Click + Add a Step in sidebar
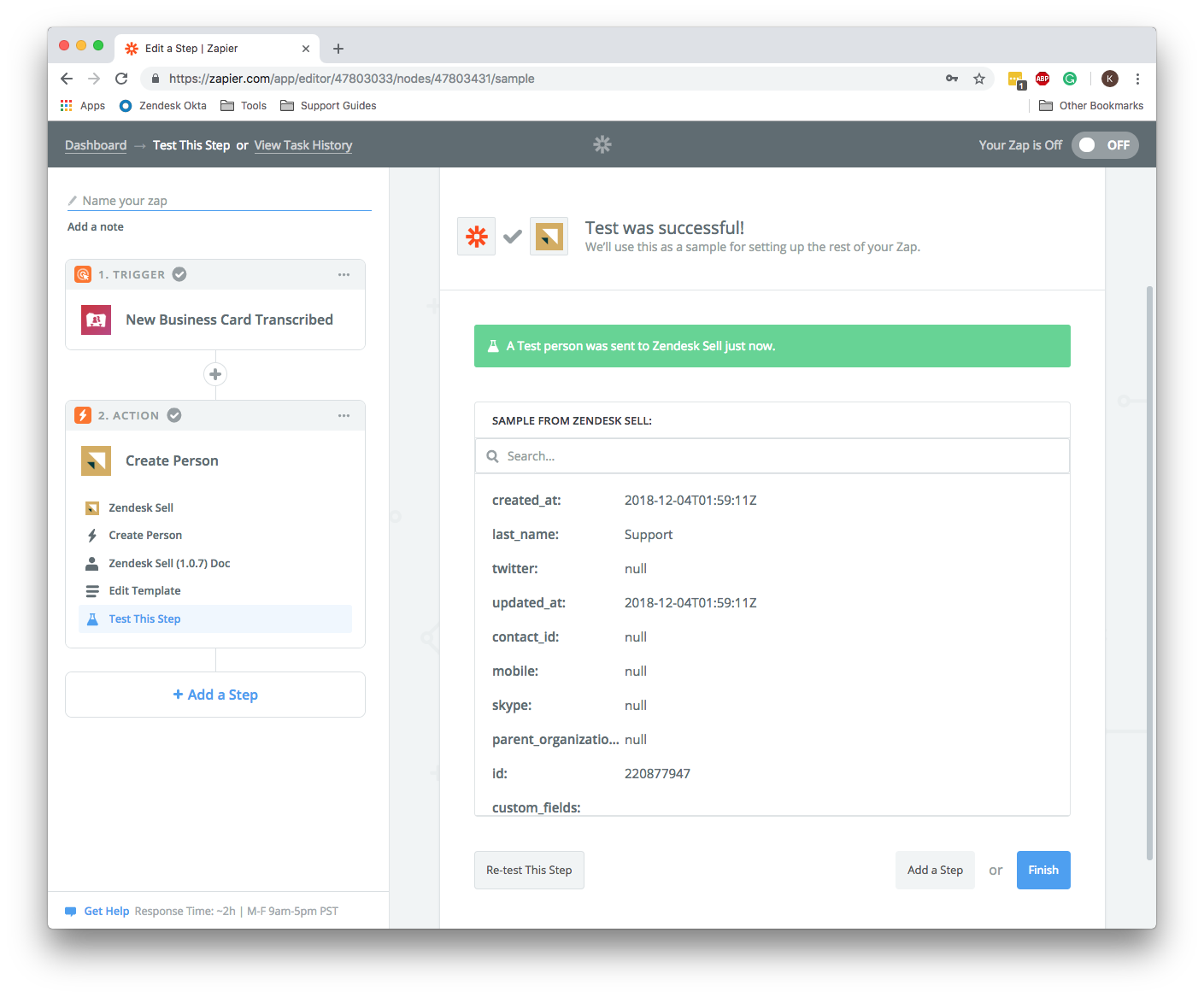1204x997 pixels. [215, 695]
